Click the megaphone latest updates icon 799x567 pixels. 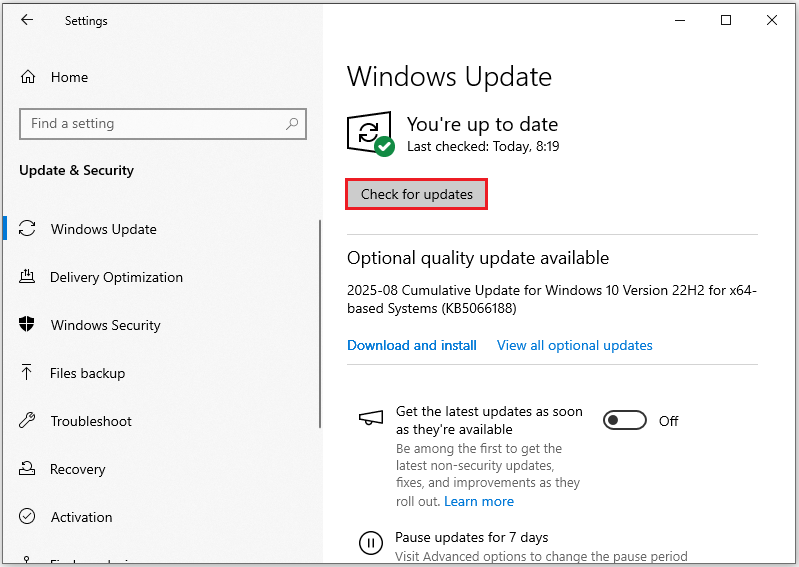point(370,417)
